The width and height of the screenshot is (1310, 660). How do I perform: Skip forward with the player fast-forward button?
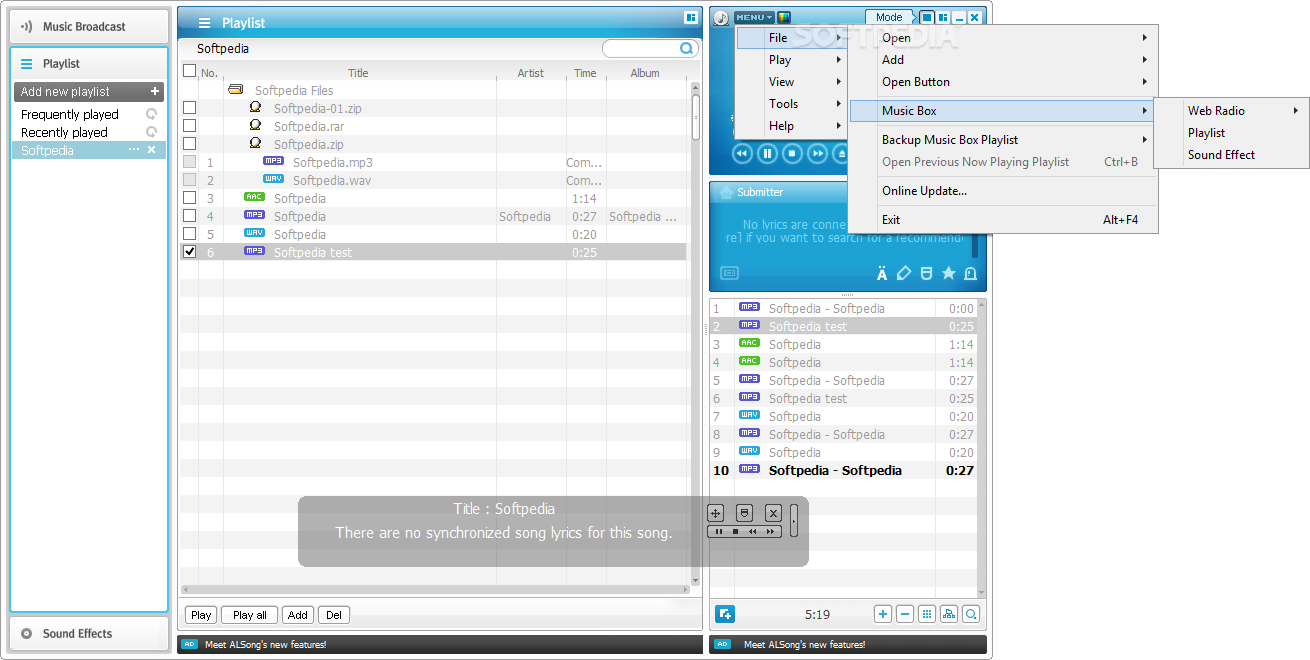tap(818, 153)
